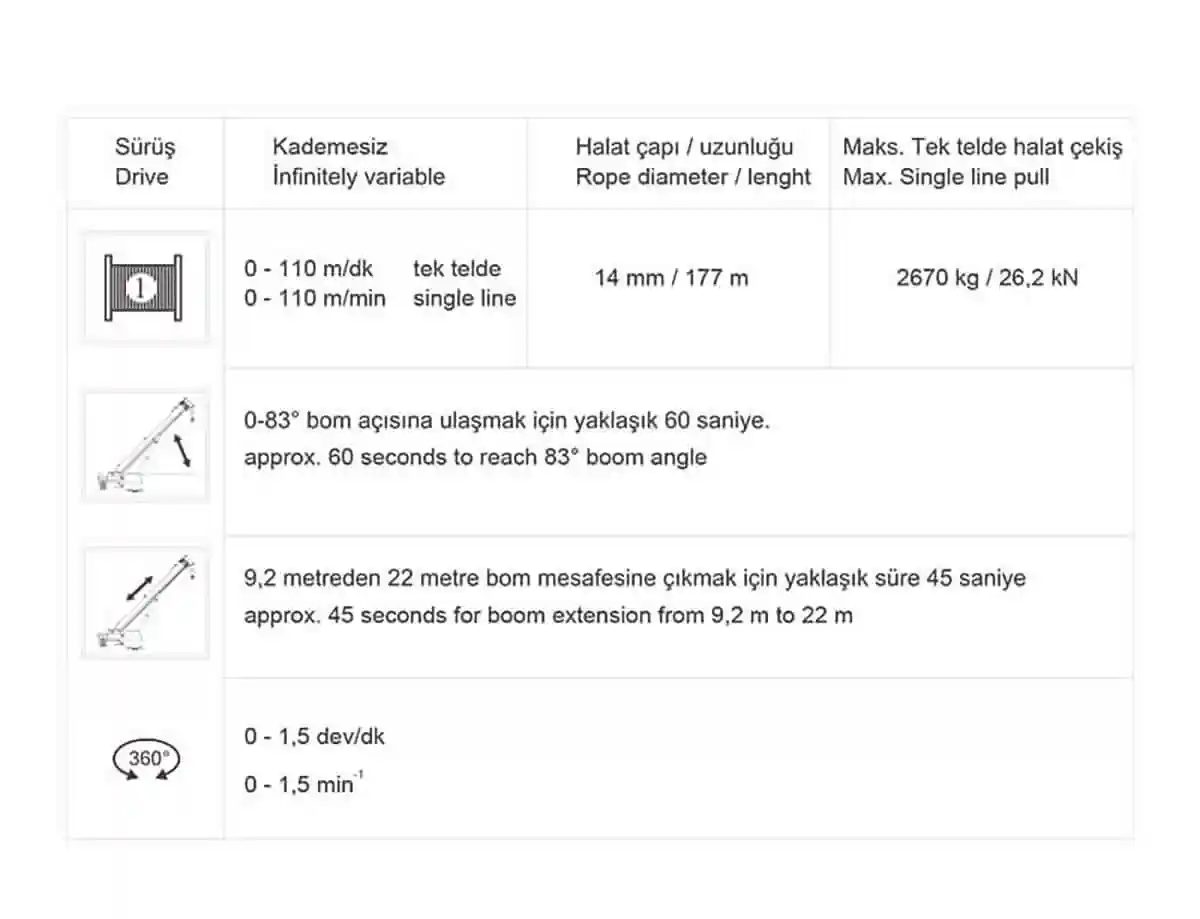Select the '14 mm / 177 m' value
1200x919 pixels.
click(671, 278)
